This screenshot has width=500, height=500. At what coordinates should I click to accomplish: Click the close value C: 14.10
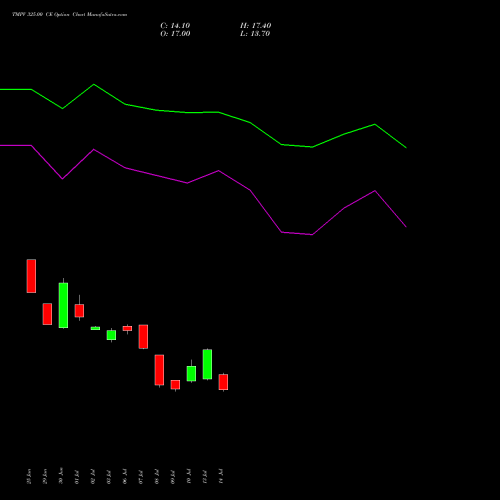(175, 26)
